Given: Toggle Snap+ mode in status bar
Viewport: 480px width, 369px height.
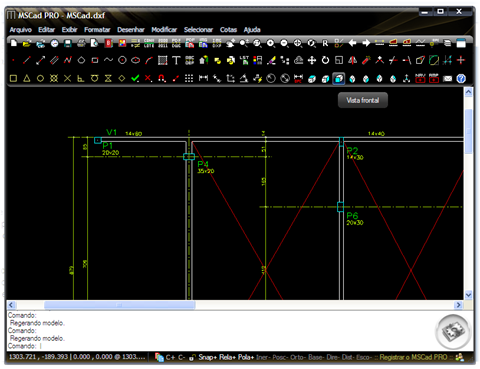Looking at the screenshot, I should pos(208,357).
